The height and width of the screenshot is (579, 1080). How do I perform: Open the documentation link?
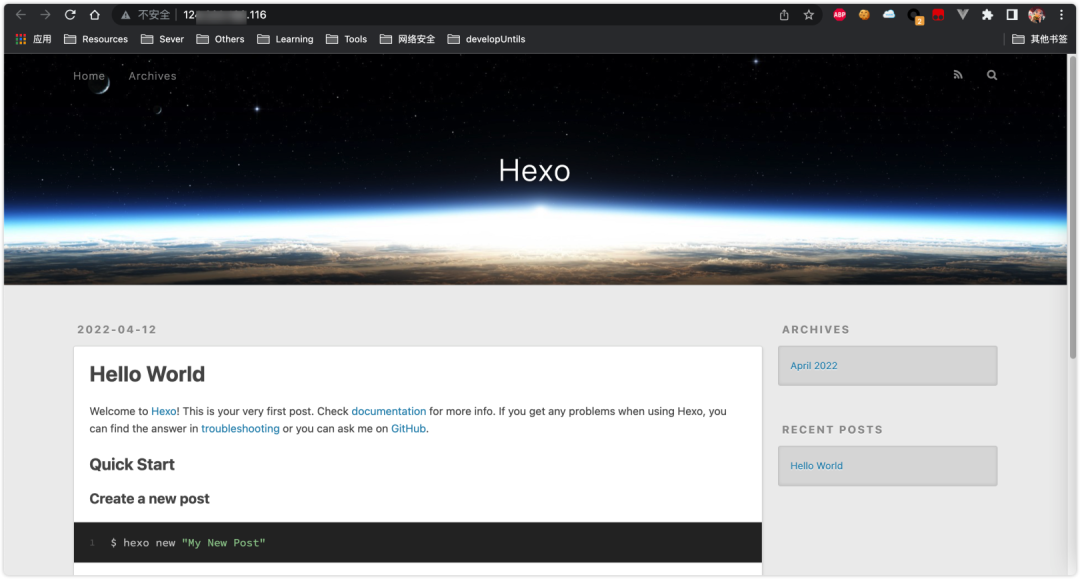[388, 411]
